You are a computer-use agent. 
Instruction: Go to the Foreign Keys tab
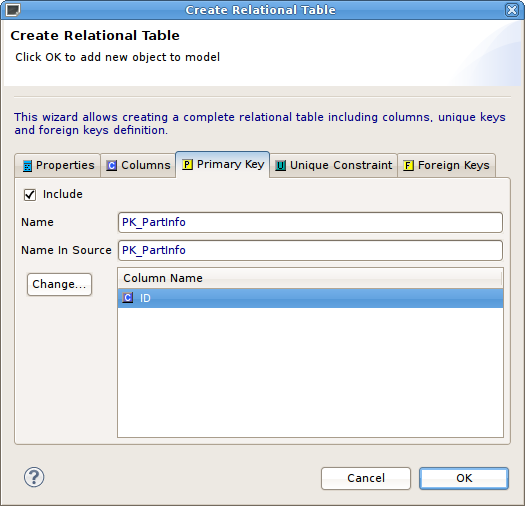point(446,165)
